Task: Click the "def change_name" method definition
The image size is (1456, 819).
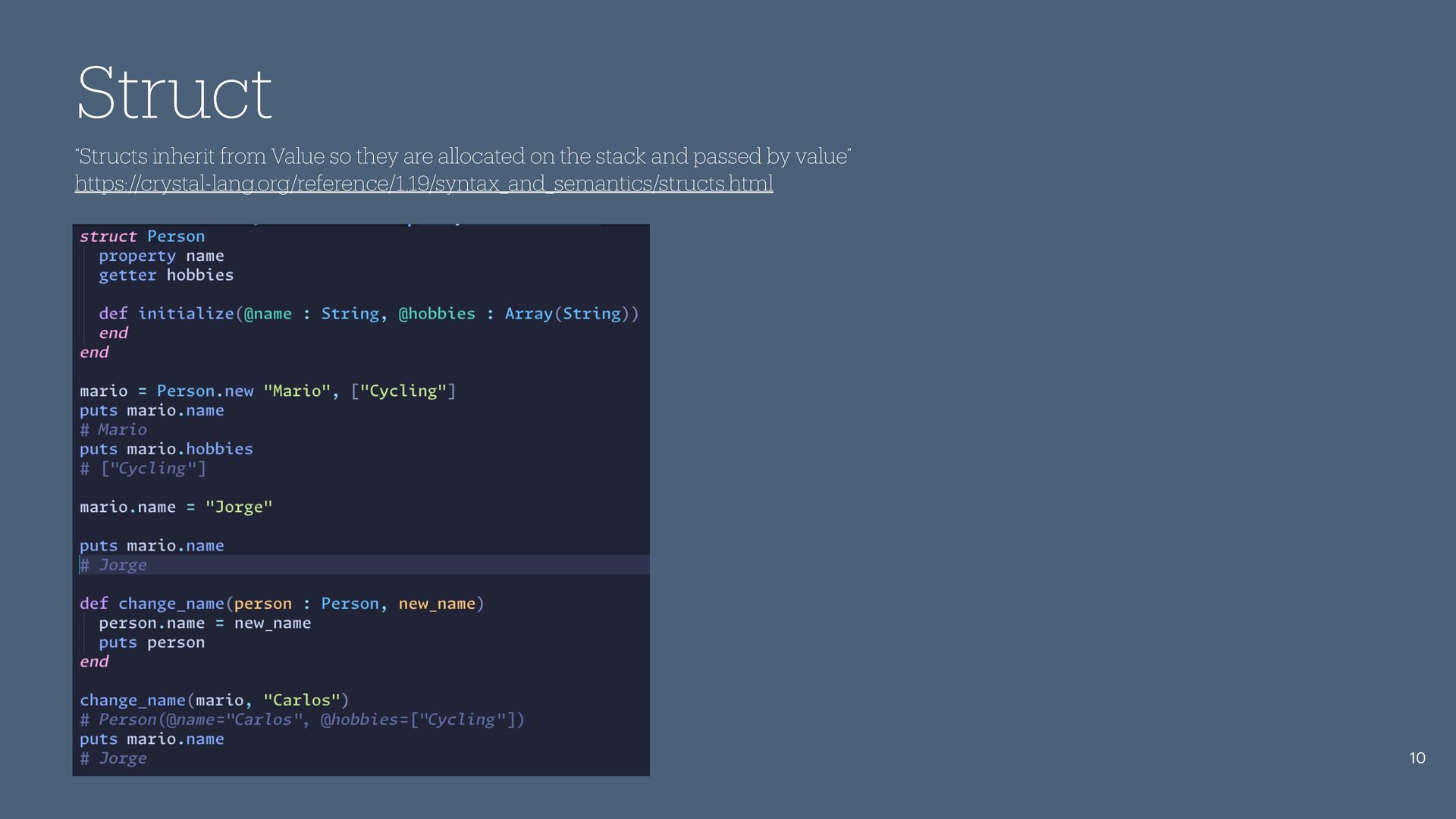Action: pyautogui.click(x=281, y=604)
